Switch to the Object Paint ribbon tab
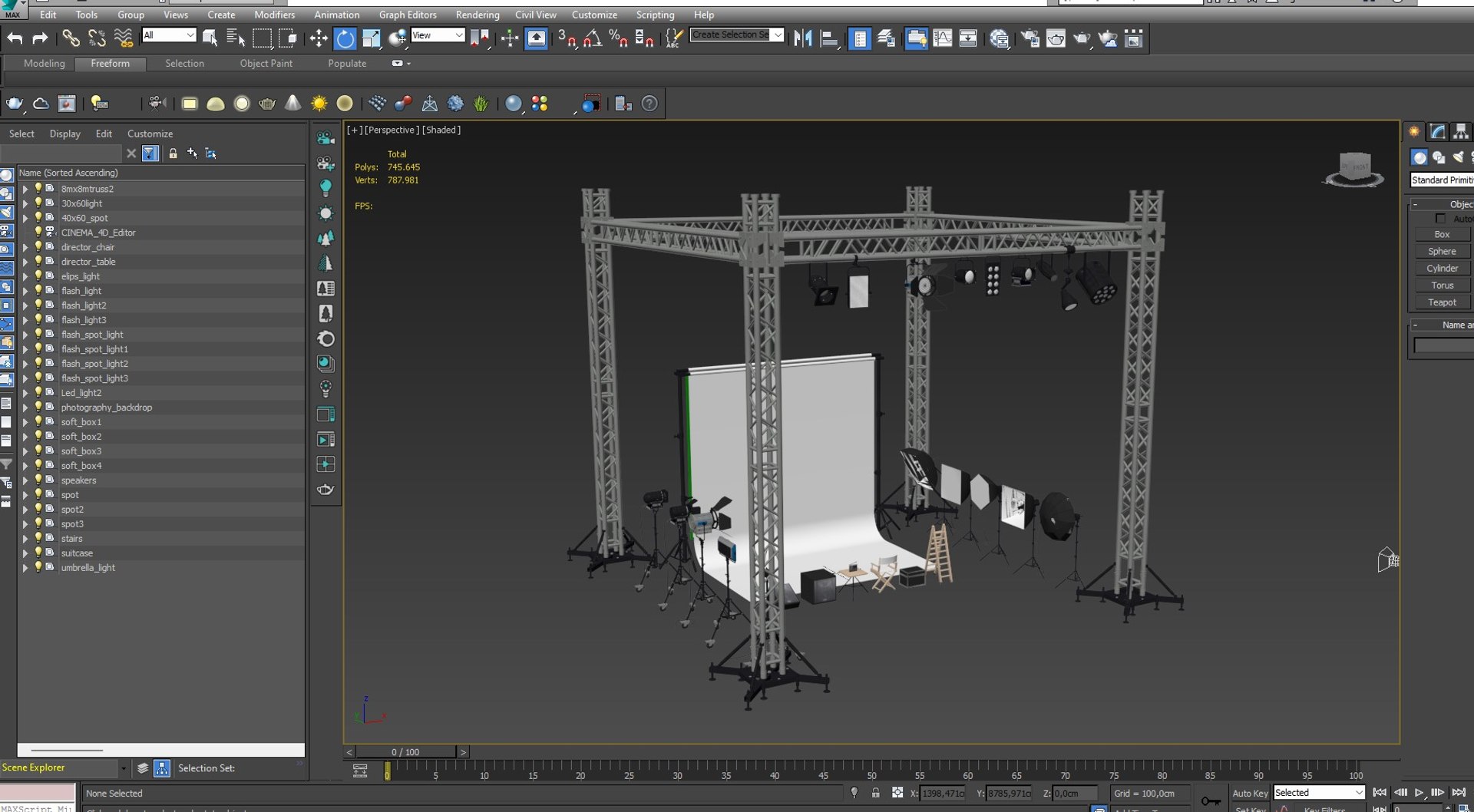The image size is (1474, 812). (266, 64)
